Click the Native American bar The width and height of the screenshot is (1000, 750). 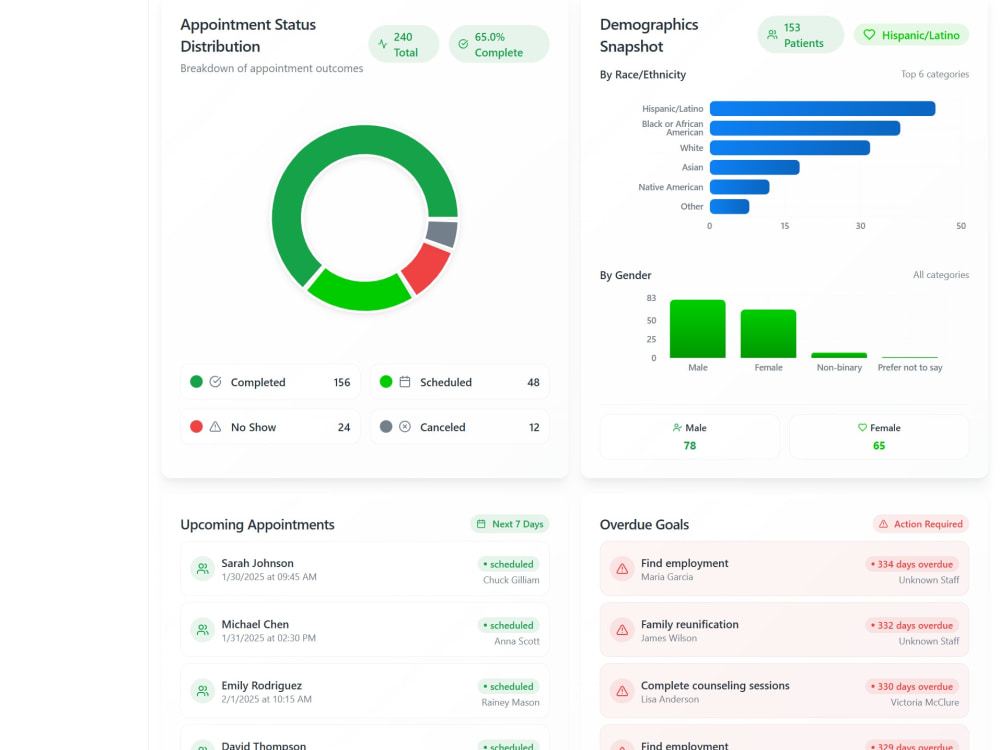(739, 187)
